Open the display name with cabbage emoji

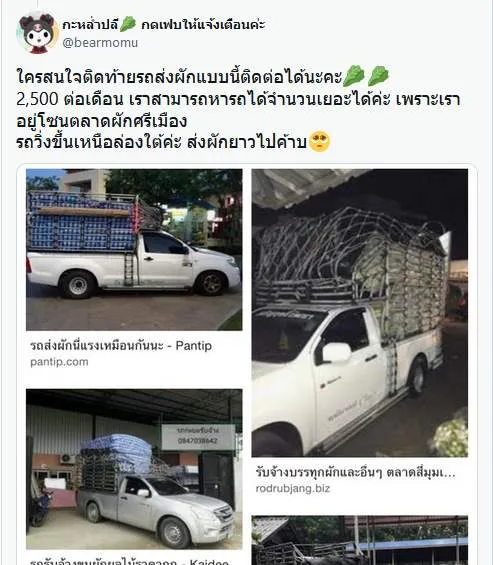(x=164, y=25)
